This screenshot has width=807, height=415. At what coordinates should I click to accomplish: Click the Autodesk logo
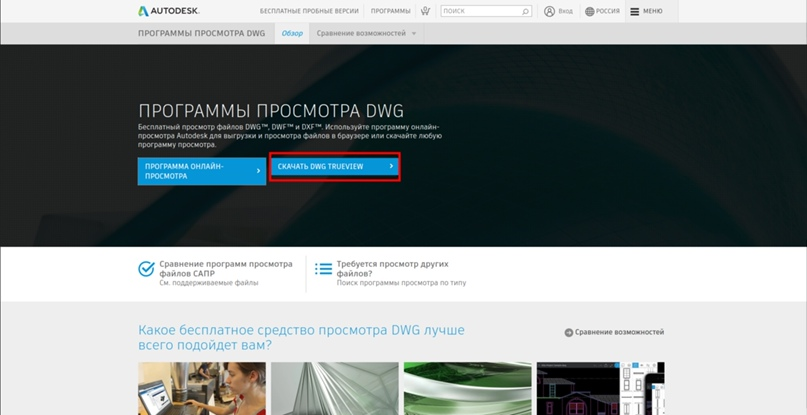(169, 11)
